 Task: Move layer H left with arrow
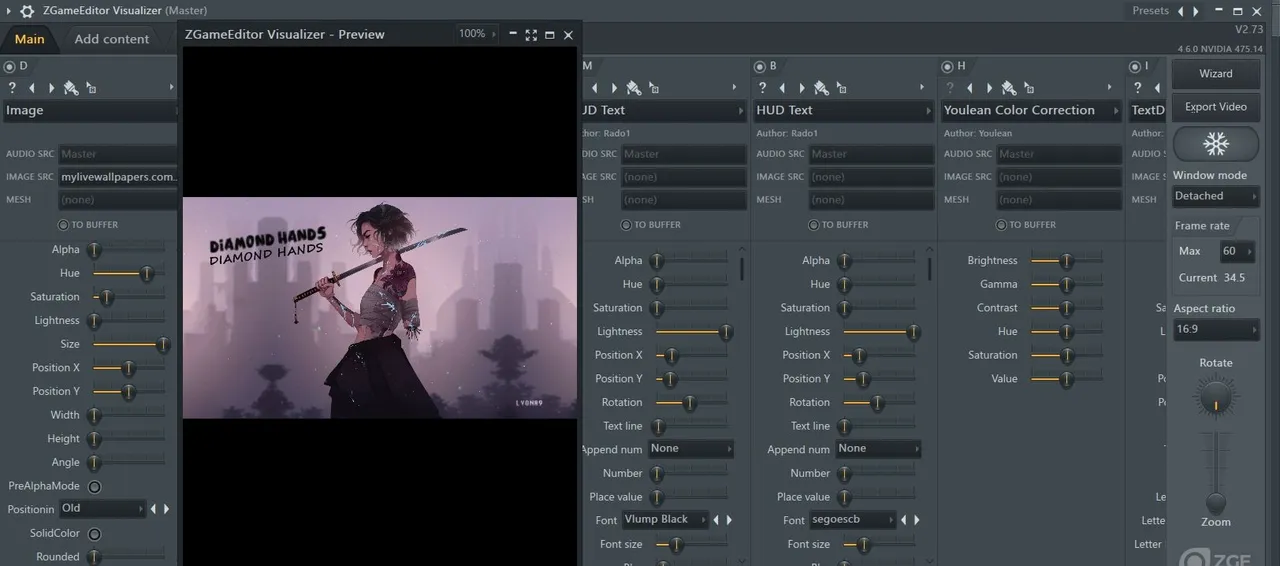click(970, 88)
